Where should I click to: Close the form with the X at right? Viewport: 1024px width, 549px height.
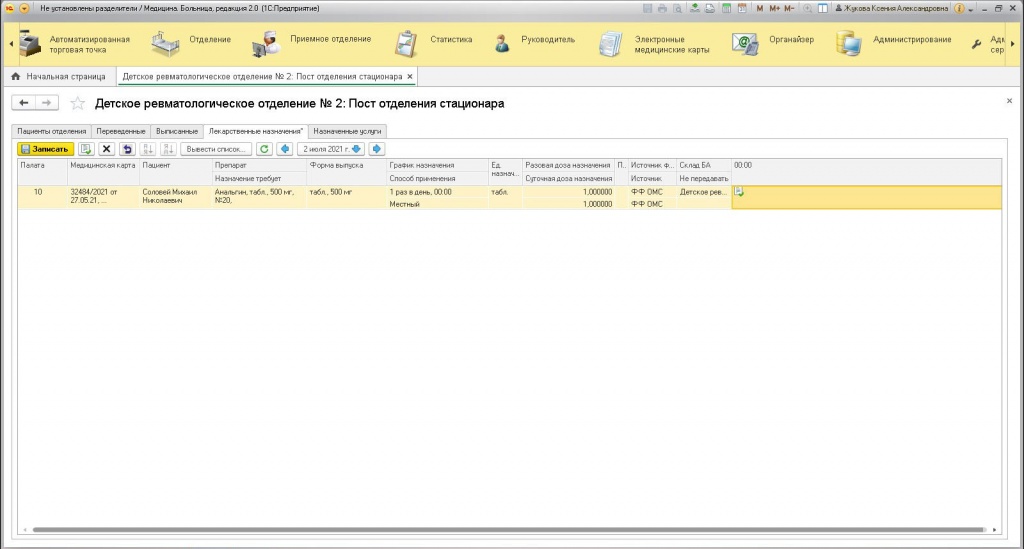[1010, 101]
